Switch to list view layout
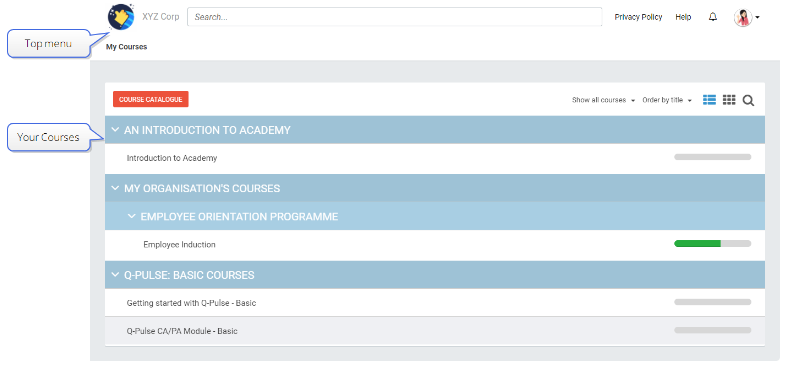785x366 pixels. (709, 100)
